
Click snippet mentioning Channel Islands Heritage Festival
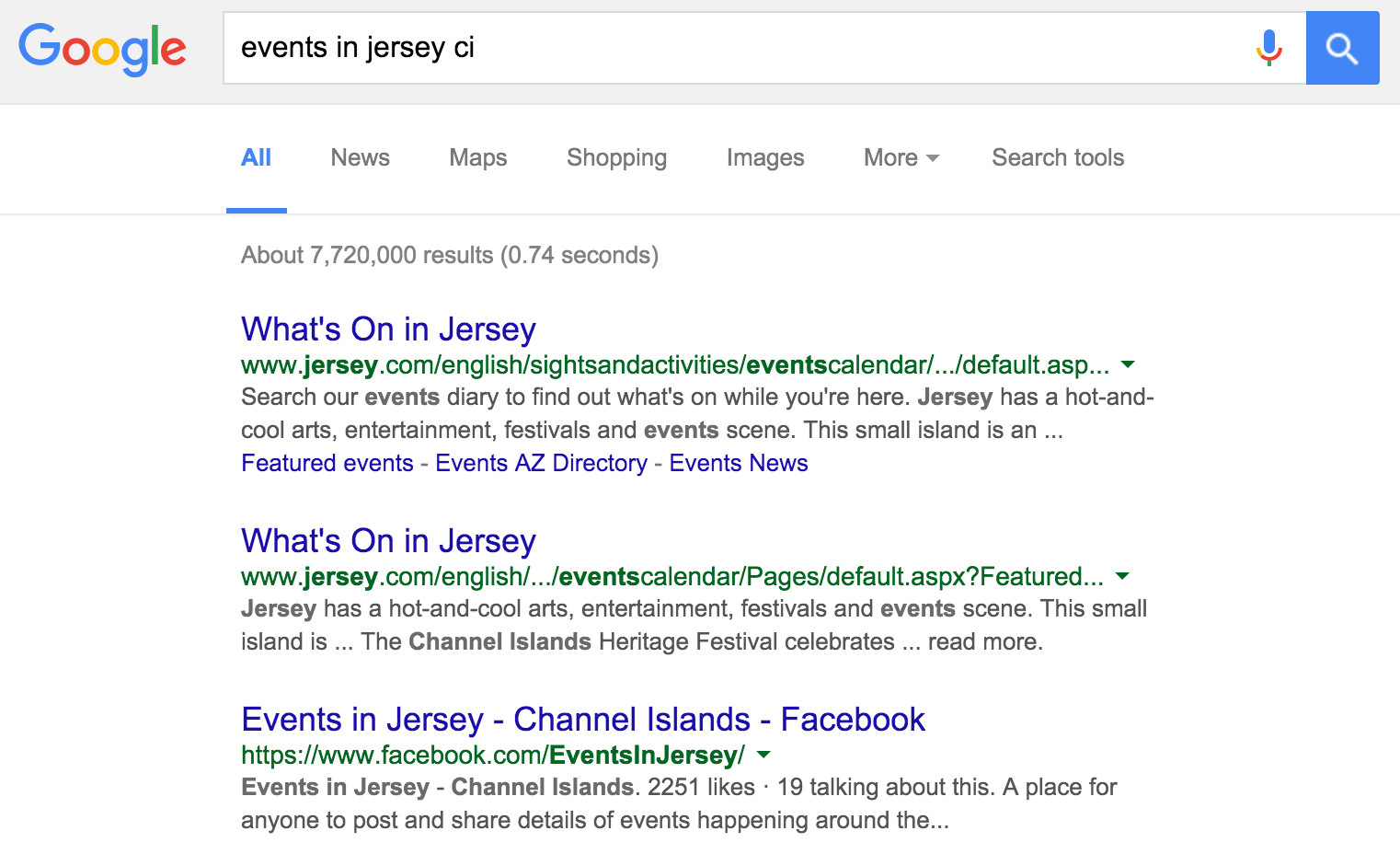tap(694, 625)
